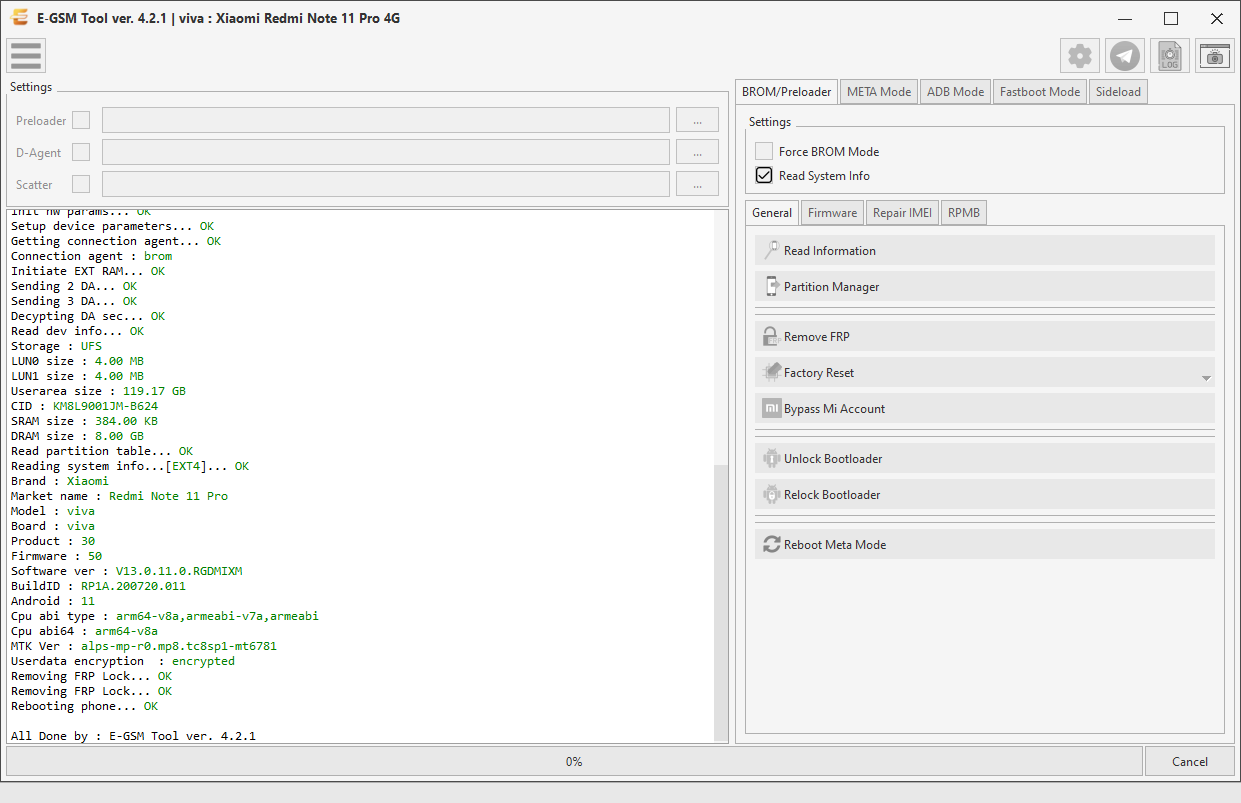Expand the Factory Reset dropdown arrow

pos(1206,378)
